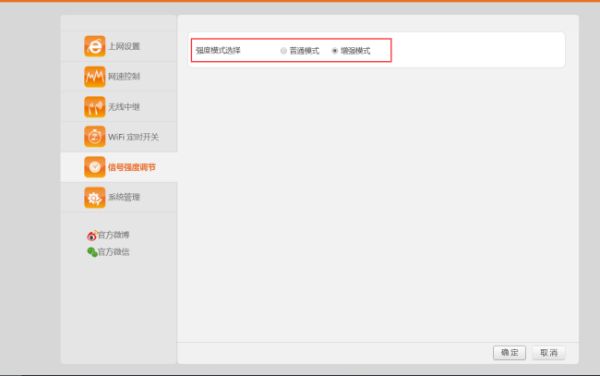The width and height of the screenshot is (600, 376).
Task: Click the 强度模式选择 label text
Action: coord(218,50)
